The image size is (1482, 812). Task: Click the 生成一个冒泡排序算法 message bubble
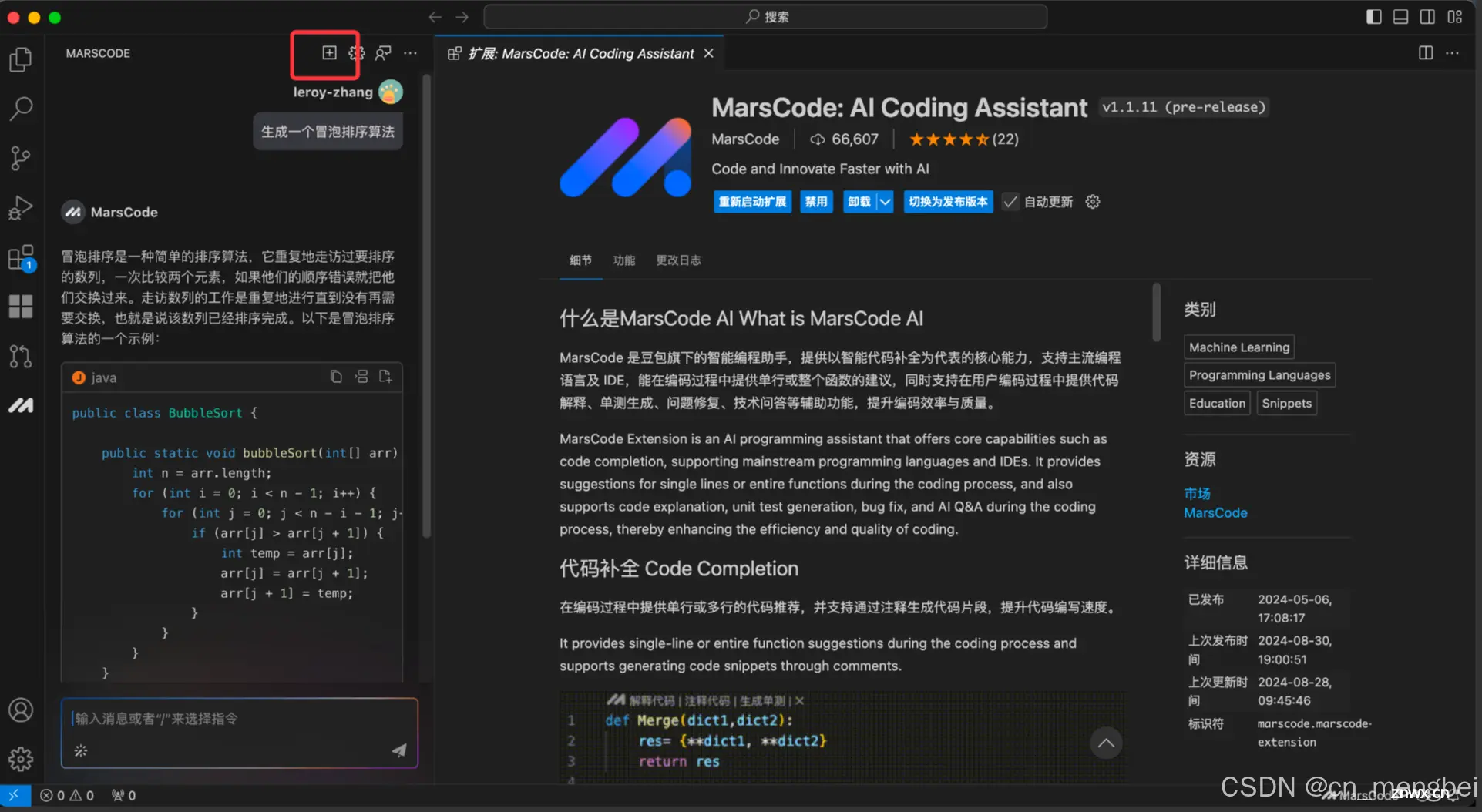[x=328, y=132]
